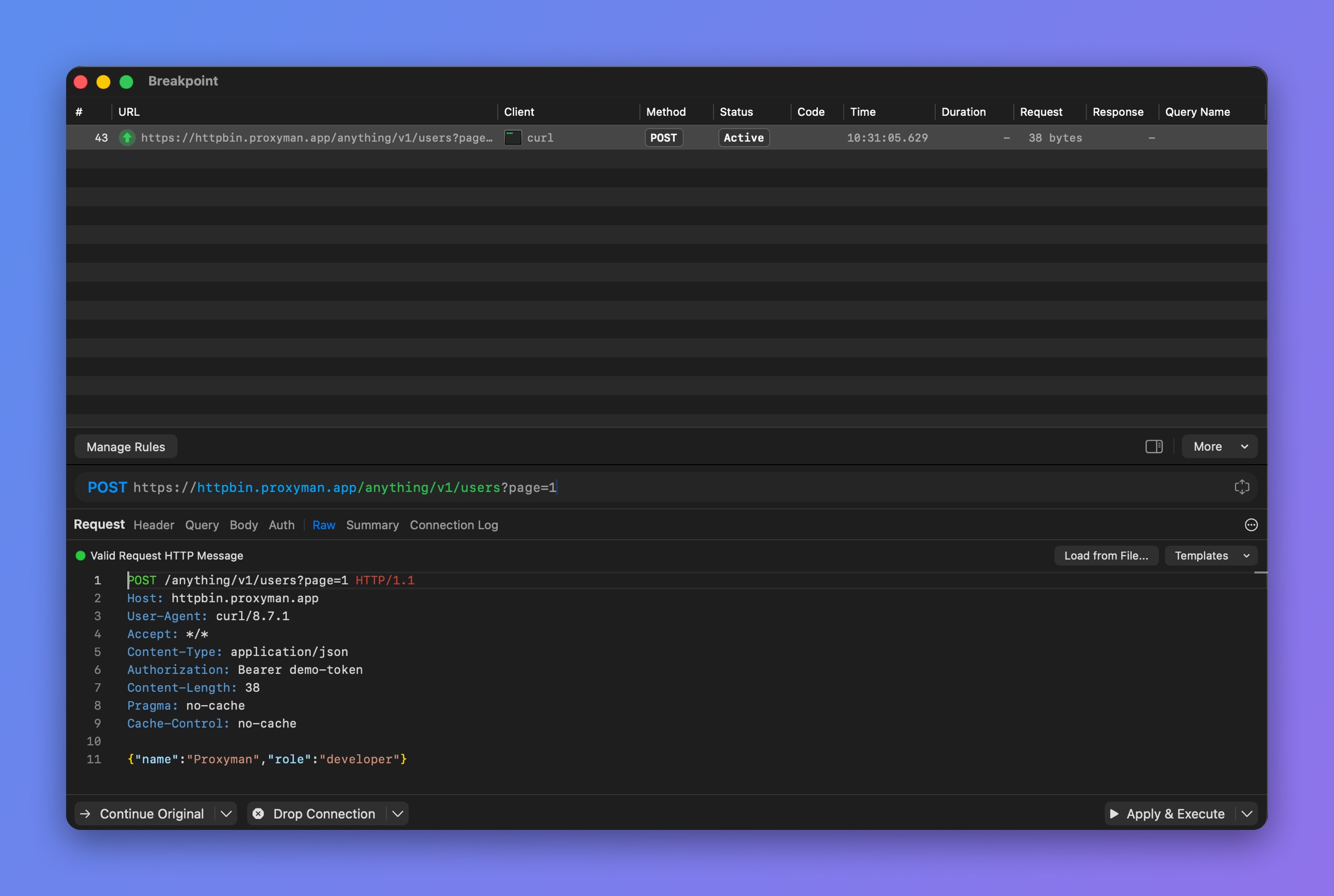Click the Content-Length header line

pos(193,687)
